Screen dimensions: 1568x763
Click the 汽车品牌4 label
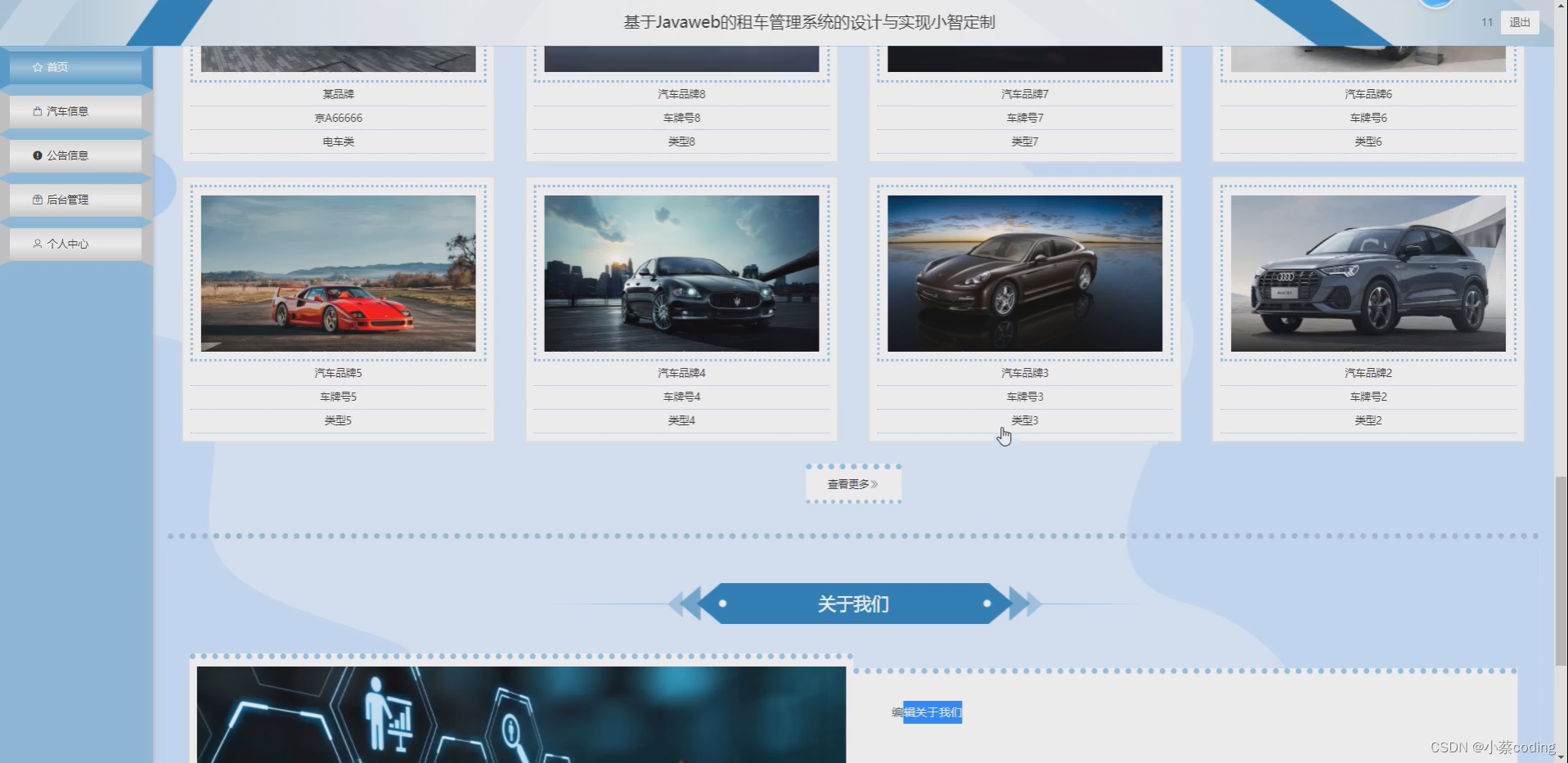681,373
